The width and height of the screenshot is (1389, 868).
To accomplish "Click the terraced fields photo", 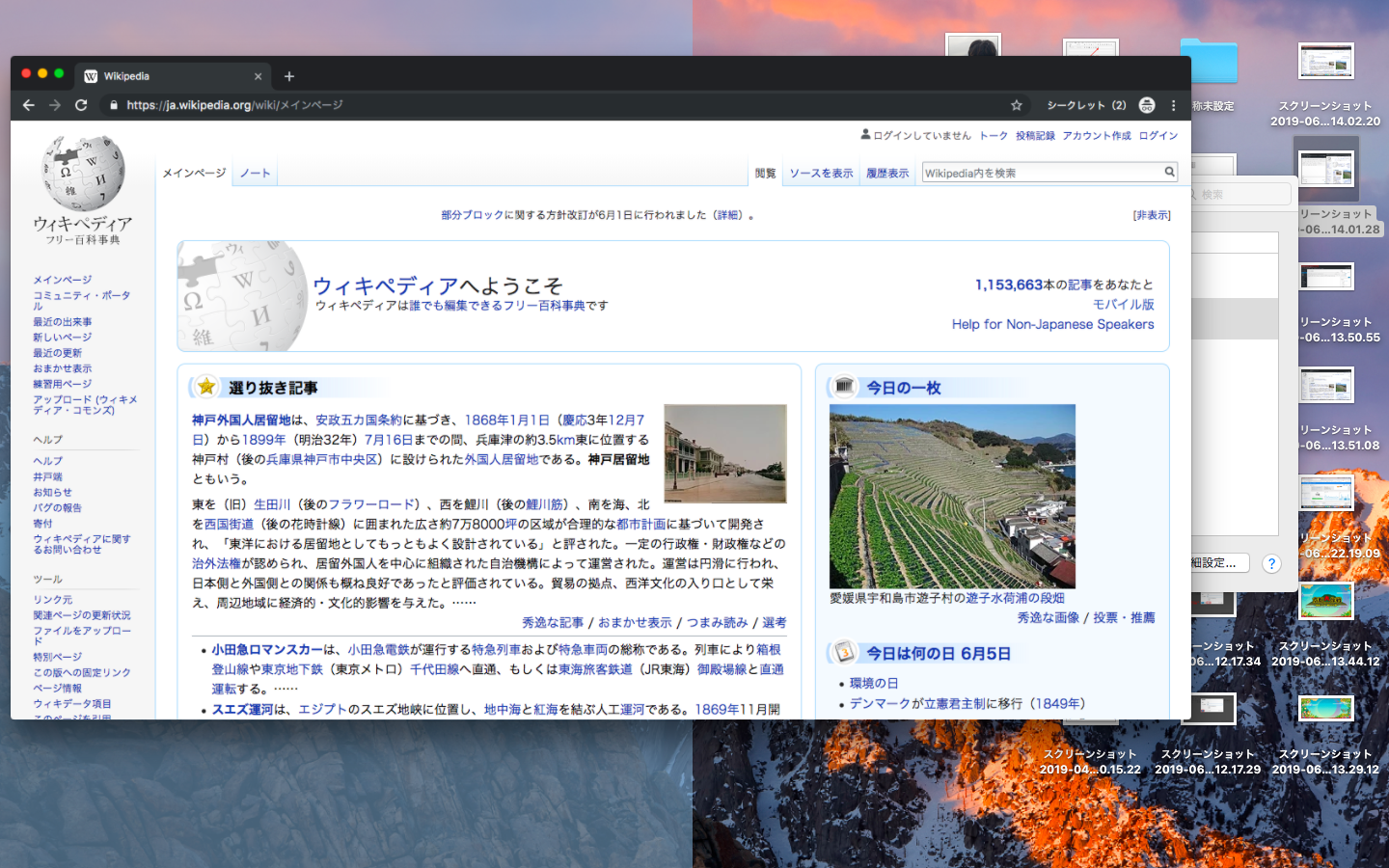I will pyautogui.click(x=952, y=497).
